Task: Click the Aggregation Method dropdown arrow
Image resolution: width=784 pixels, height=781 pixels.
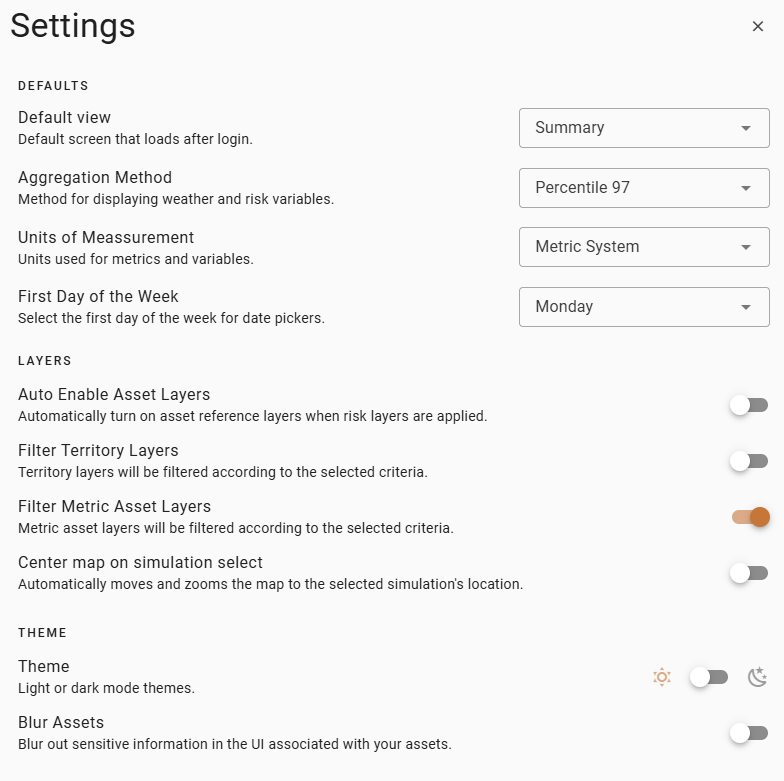Action: tap(746, 188)
